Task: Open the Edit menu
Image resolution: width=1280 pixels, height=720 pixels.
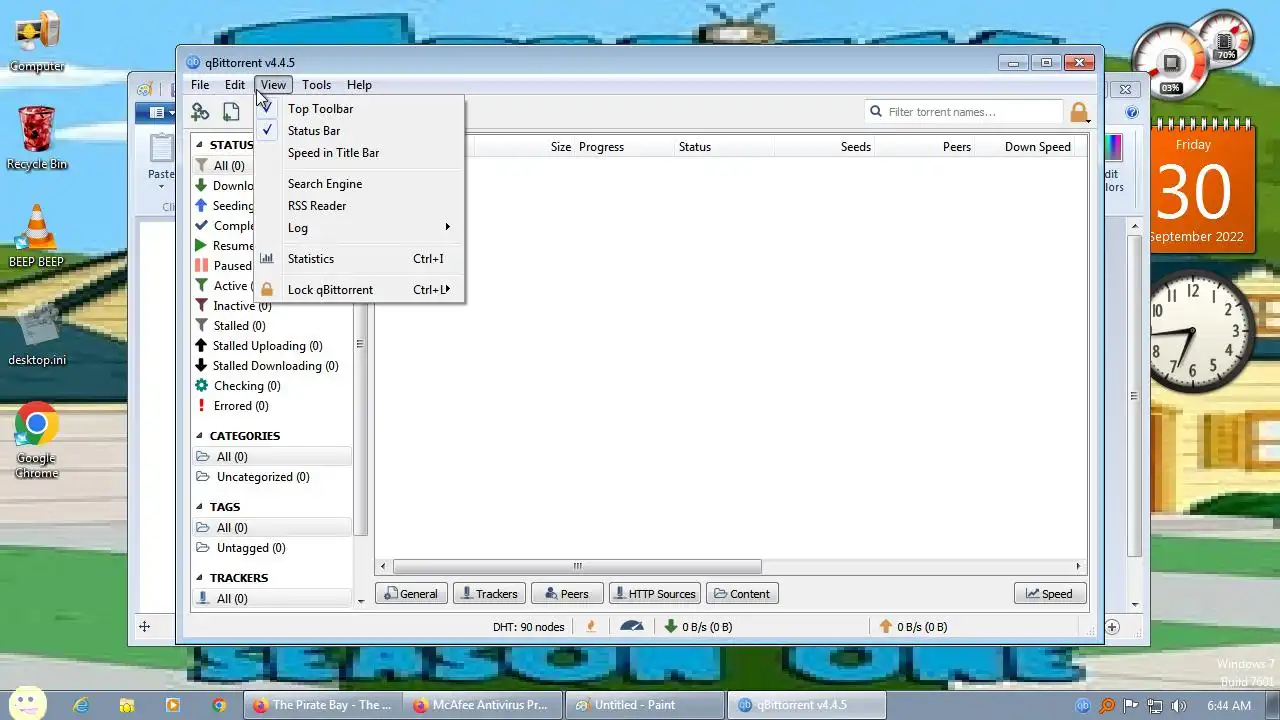Action: [x=234, y=85]
